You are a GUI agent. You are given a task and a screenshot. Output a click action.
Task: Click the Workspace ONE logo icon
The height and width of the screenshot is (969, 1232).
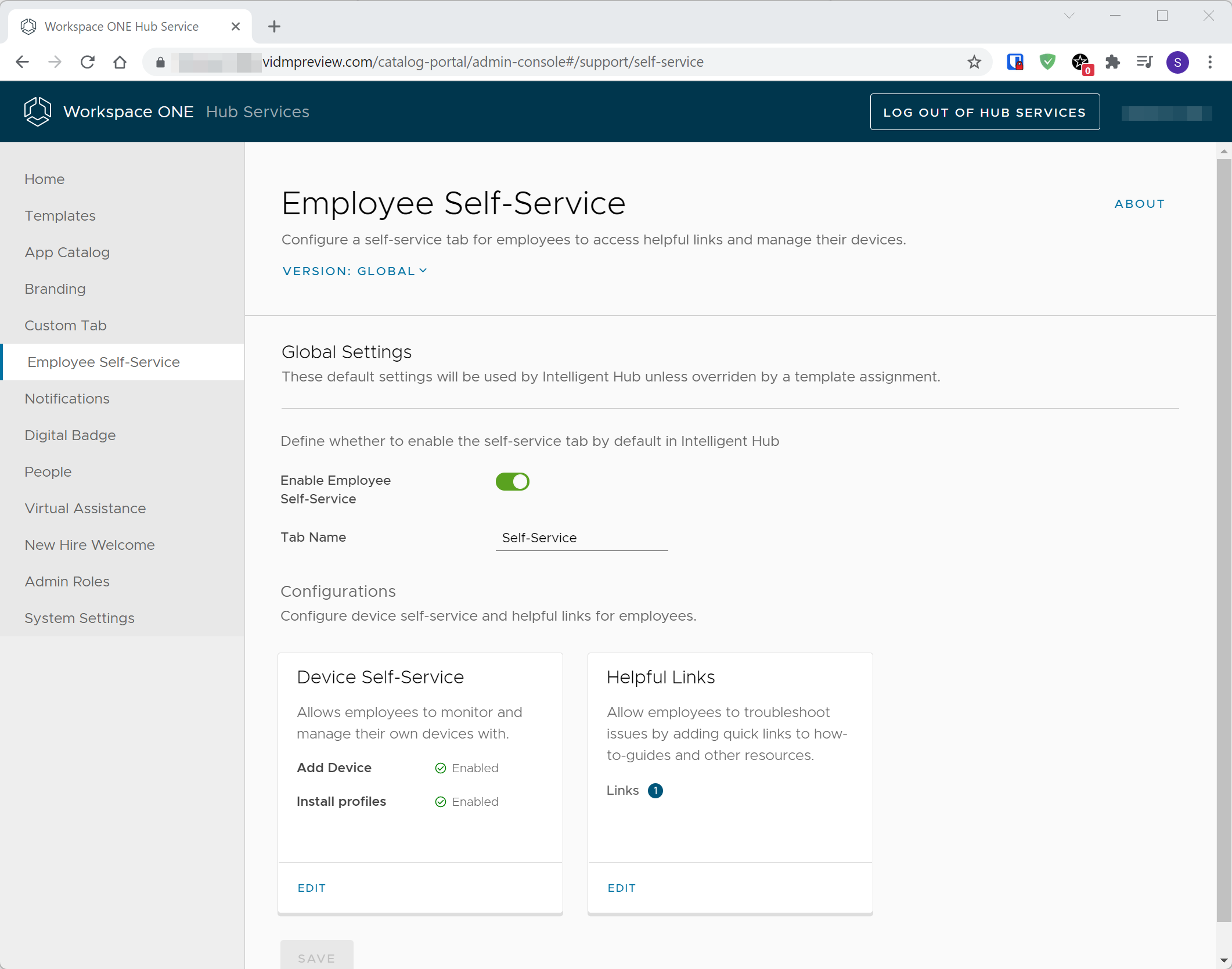(x=38, y=111)
